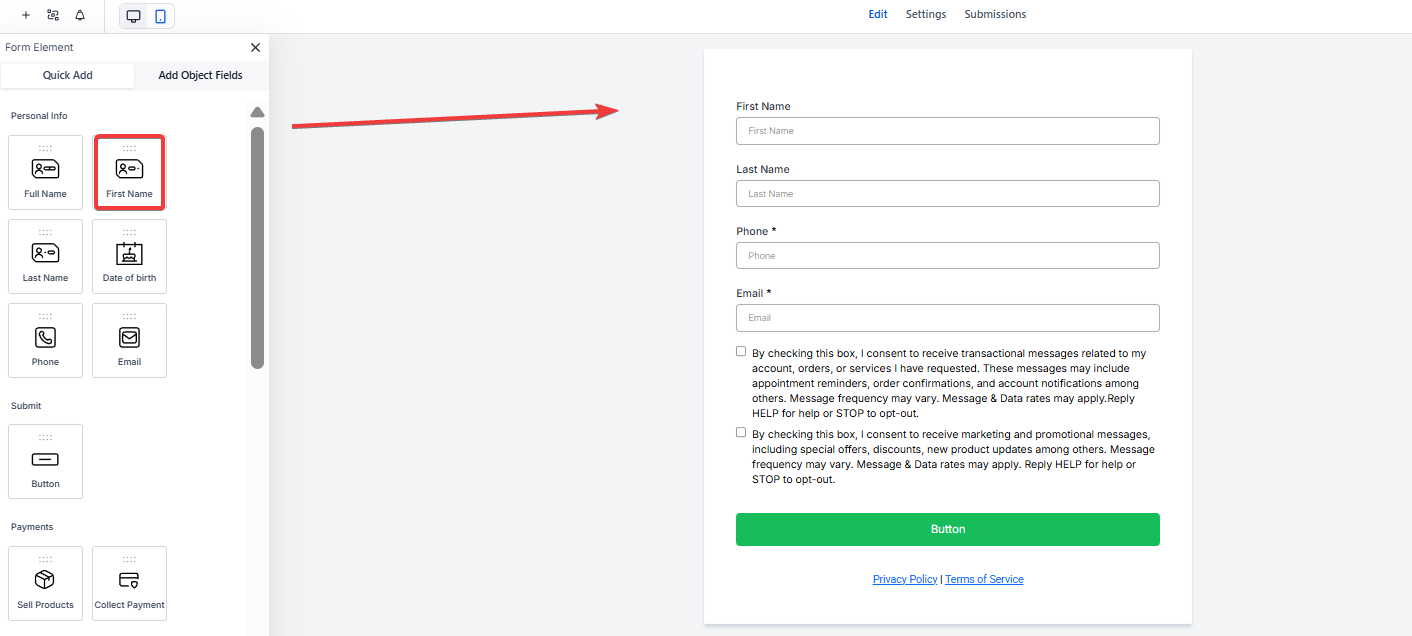The image size is (1412, 636).
Task: Add the Phone field element
Action: pyautogui.click(x=45, y=341)
